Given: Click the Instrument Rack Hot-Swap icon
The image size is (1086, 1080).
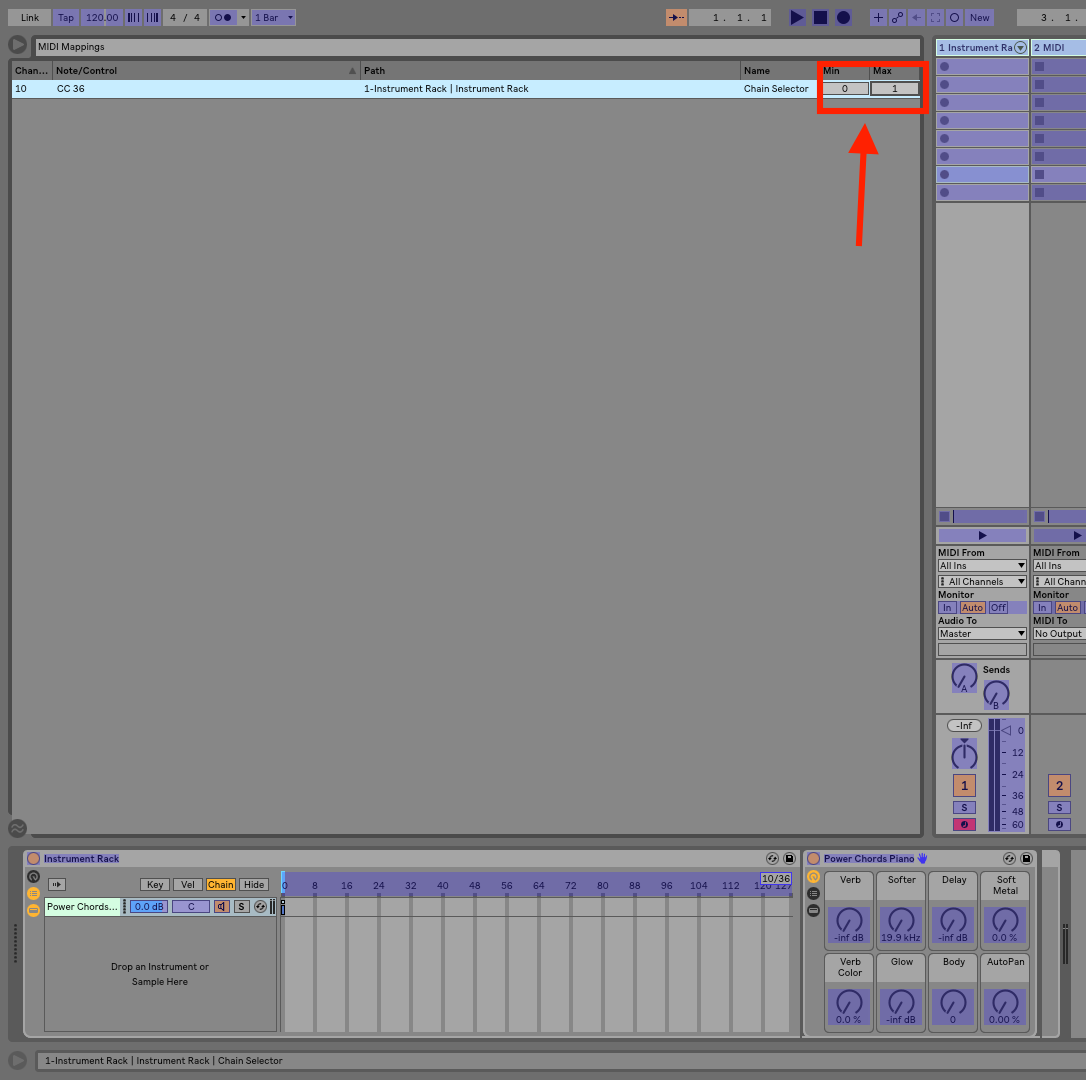Looking at the screenshot, I should 772,858.
